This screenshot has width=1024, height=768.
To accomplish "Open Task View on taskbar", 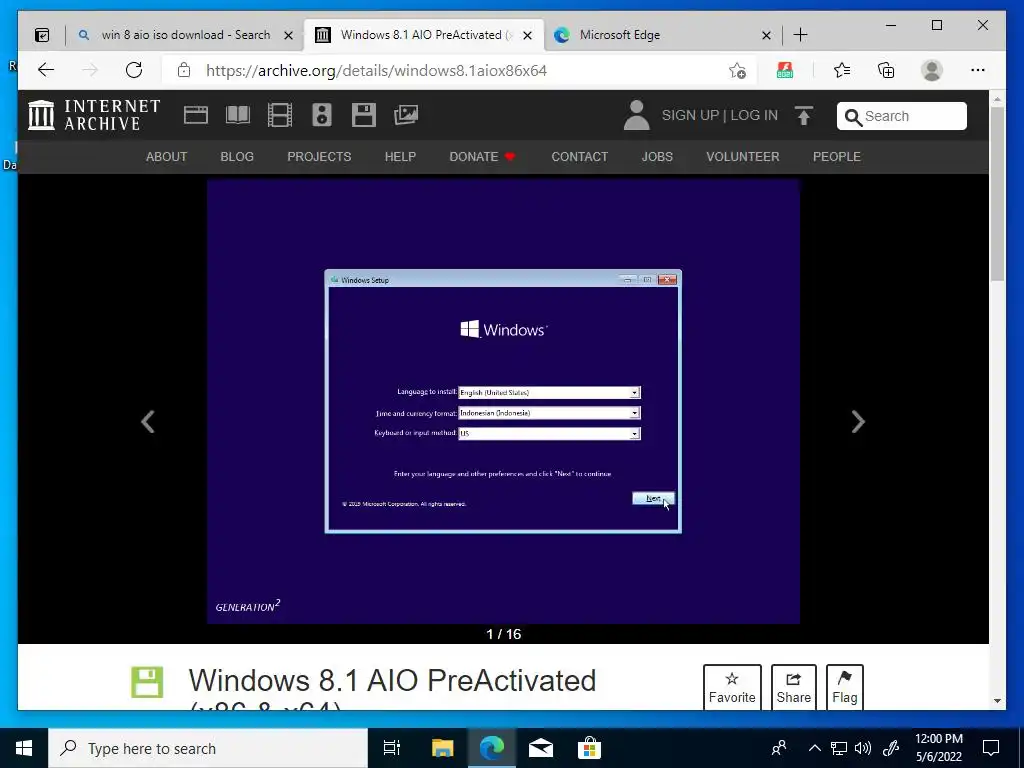I will [x=392, y=748].
